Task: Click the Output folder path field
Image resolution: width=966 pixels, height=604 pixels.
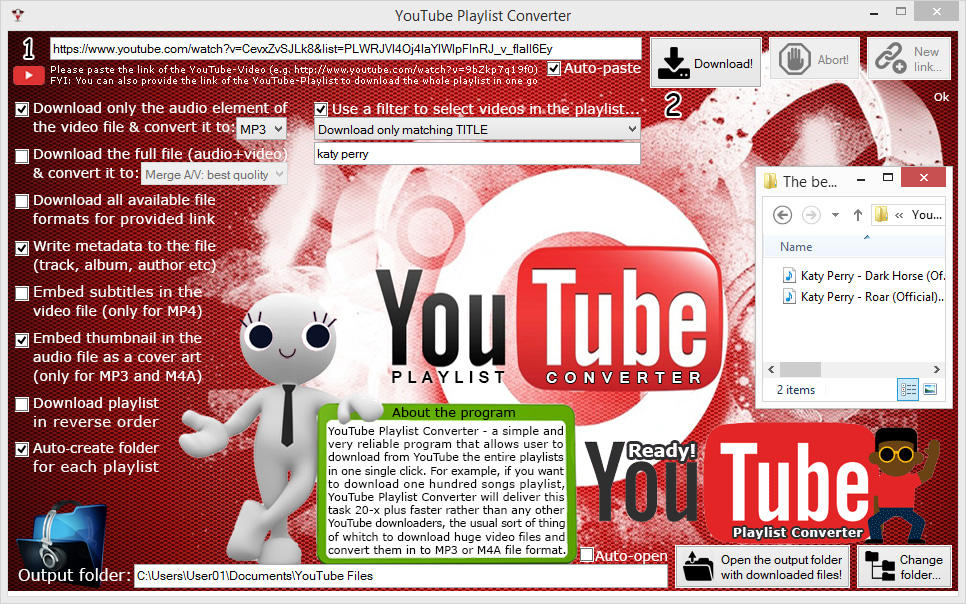Action: point(400,576)
